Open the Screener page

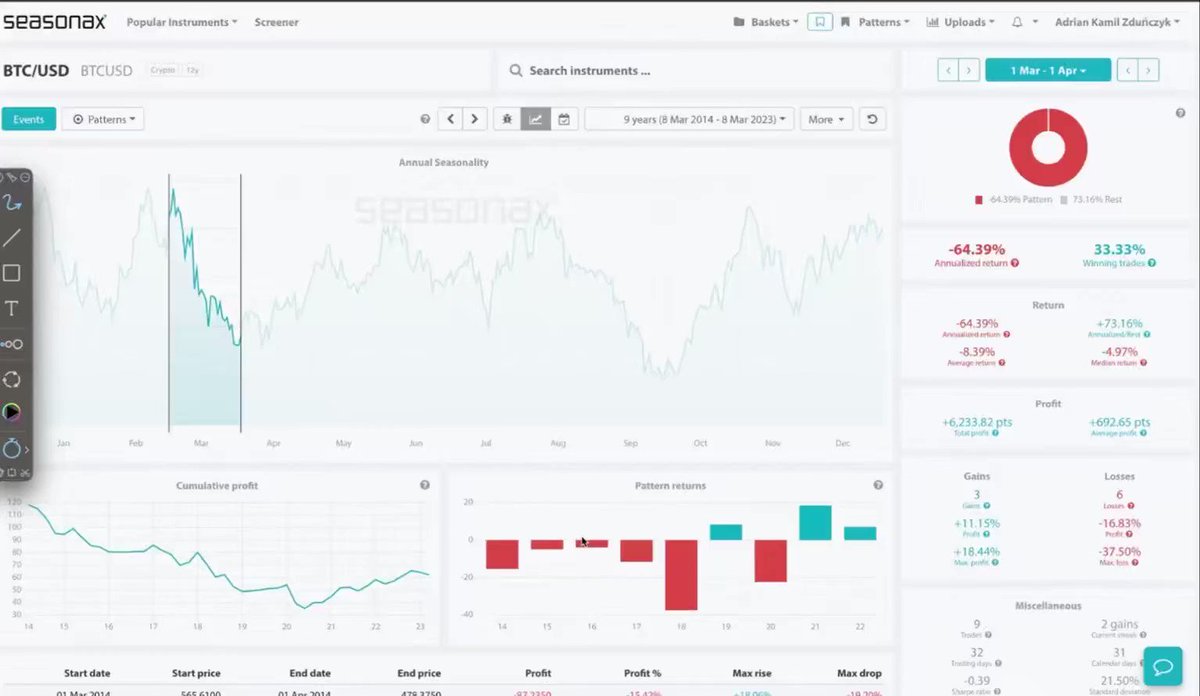click(x=276, y=22)
